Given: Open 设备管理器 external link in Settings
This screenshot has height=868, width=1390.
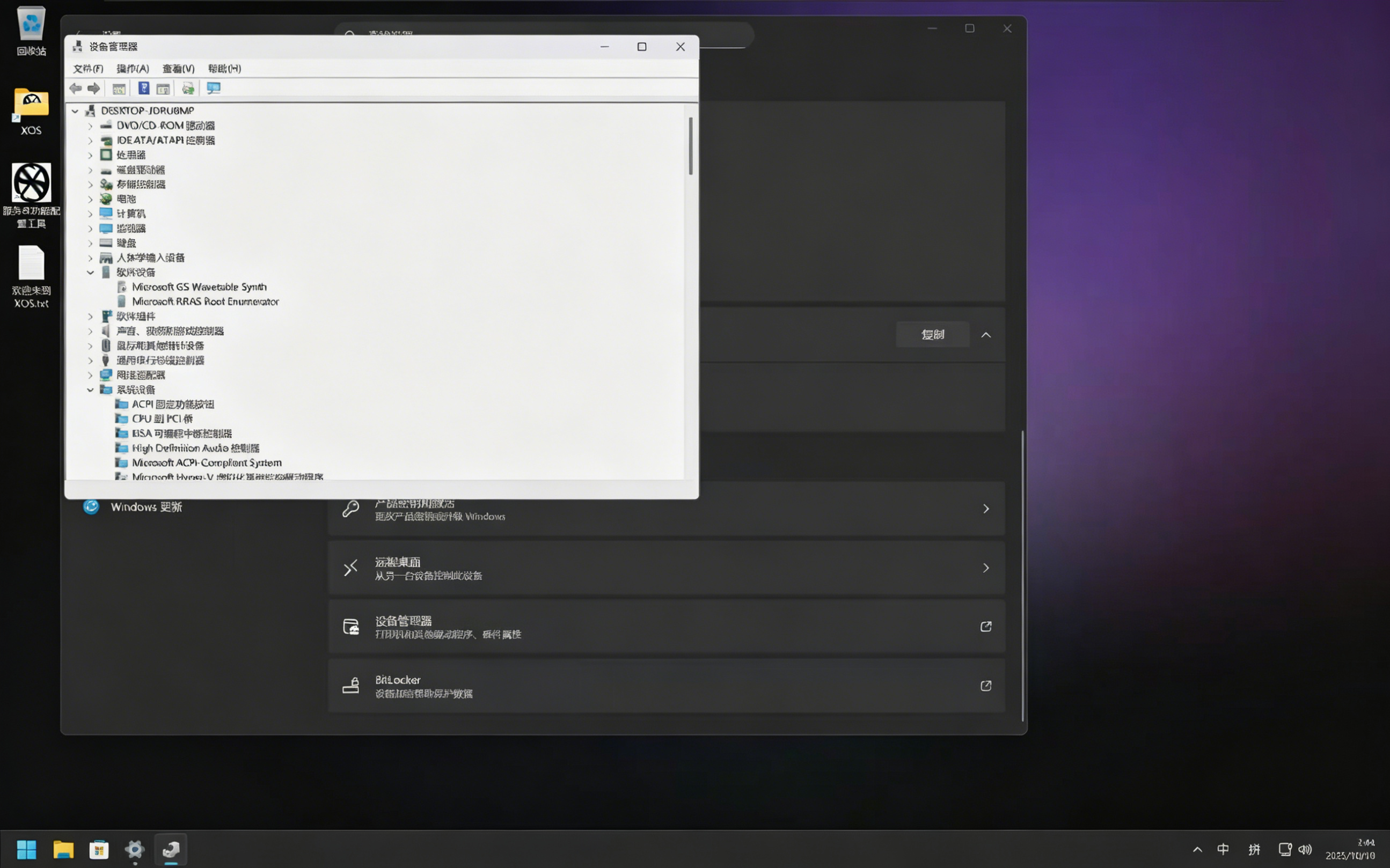Looking at the screenshot, I should coord(986,626).
